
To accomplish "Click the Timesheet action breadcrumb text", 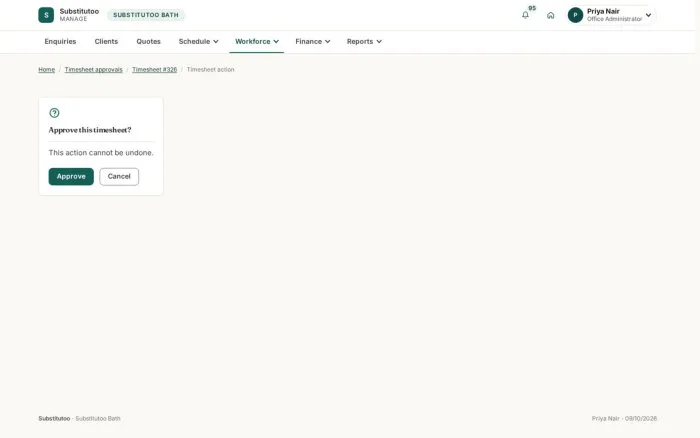I will point(210,70).
